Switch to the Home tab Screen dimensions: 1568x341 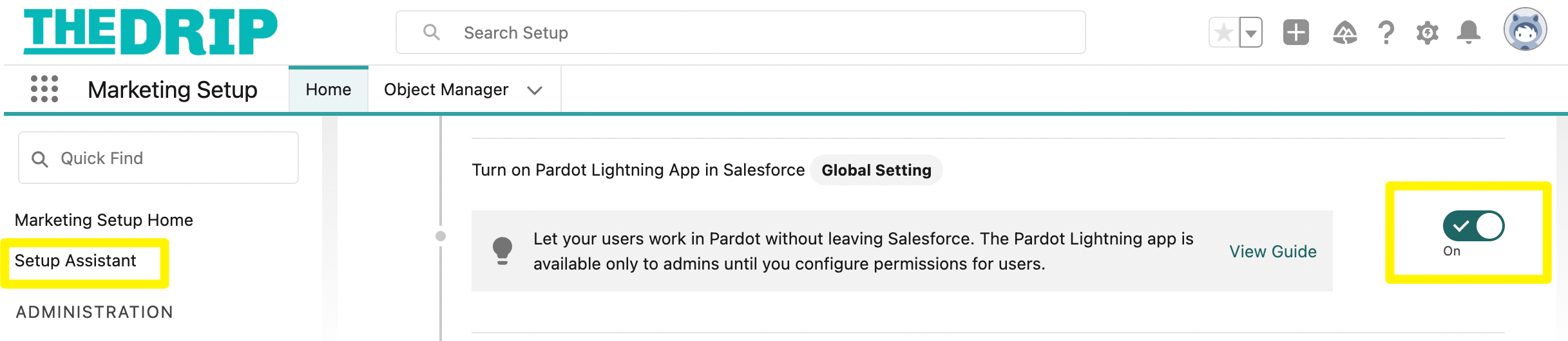[329, 89]
